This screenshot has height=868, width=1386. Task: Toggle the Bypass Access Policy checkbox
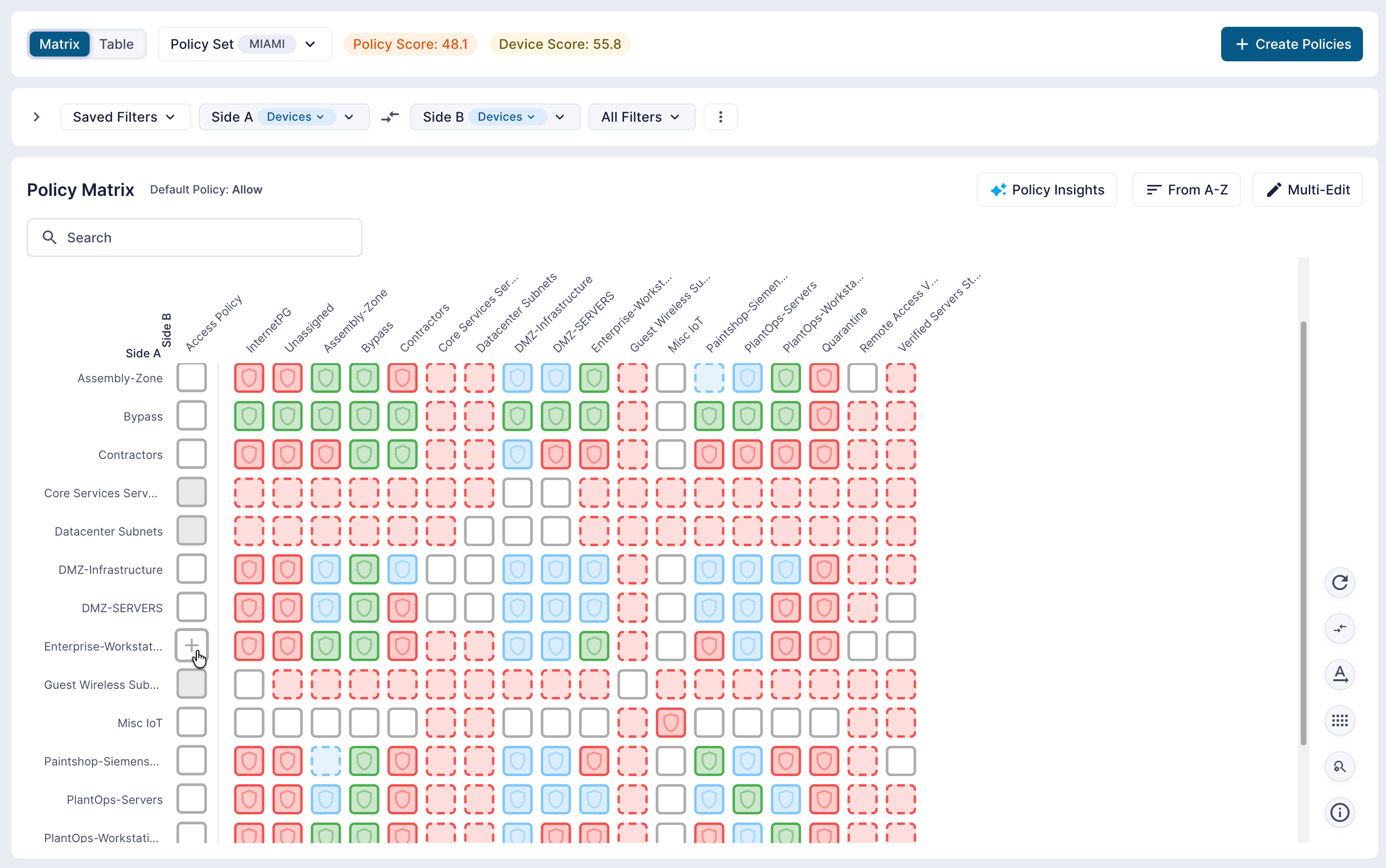tap(191, 416)
